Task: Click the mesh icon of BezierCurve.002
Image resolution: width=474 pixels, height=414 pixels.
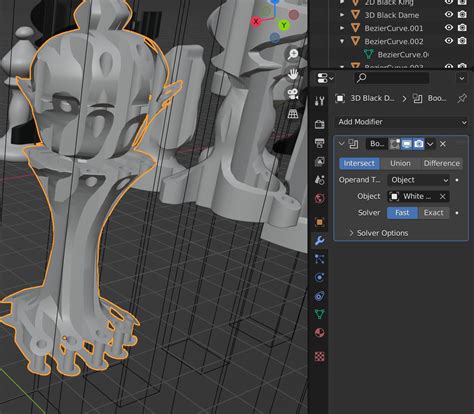Action: point(355,41)
